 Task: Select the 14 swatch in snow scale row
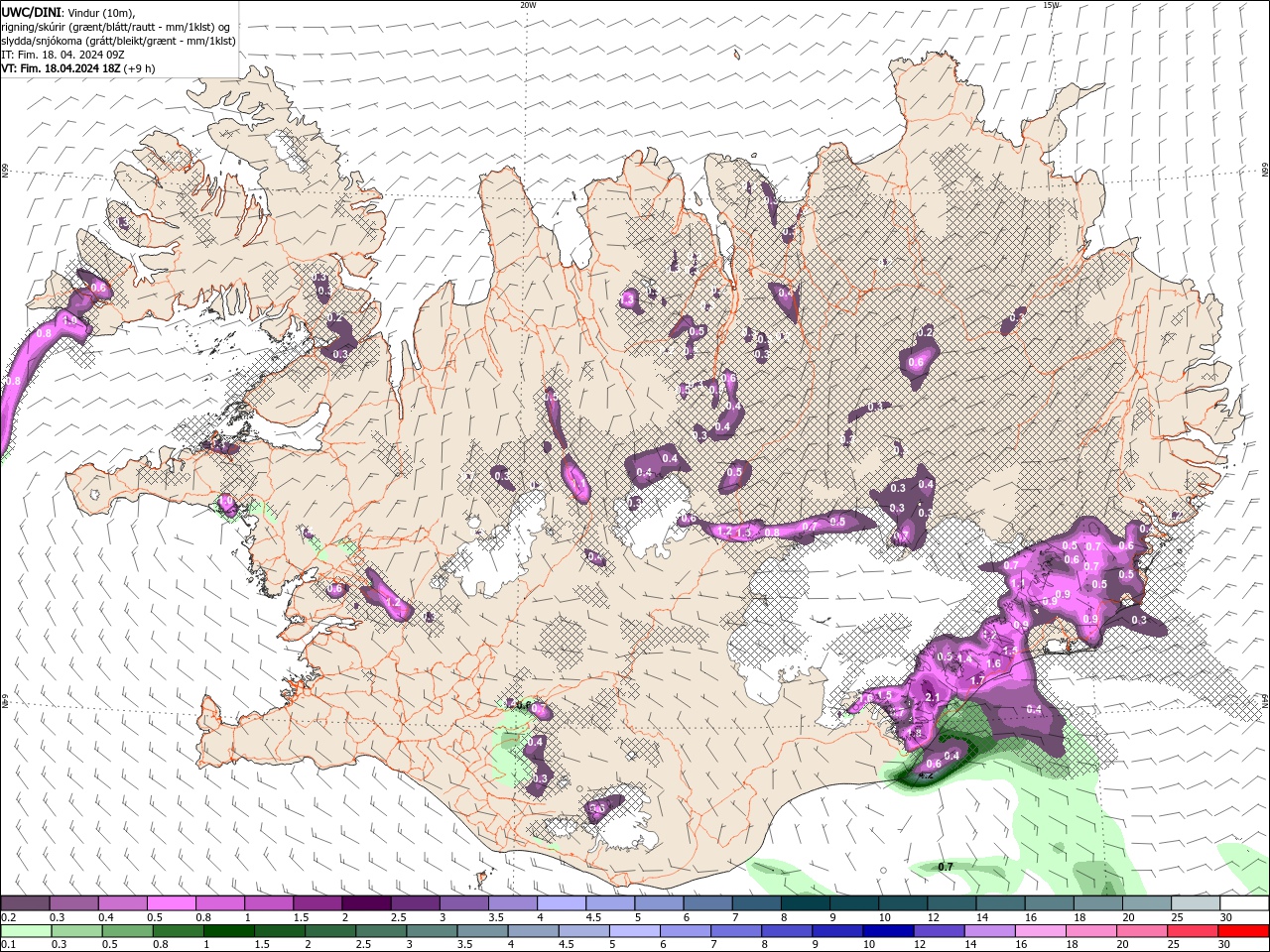[x=999, y=903]
